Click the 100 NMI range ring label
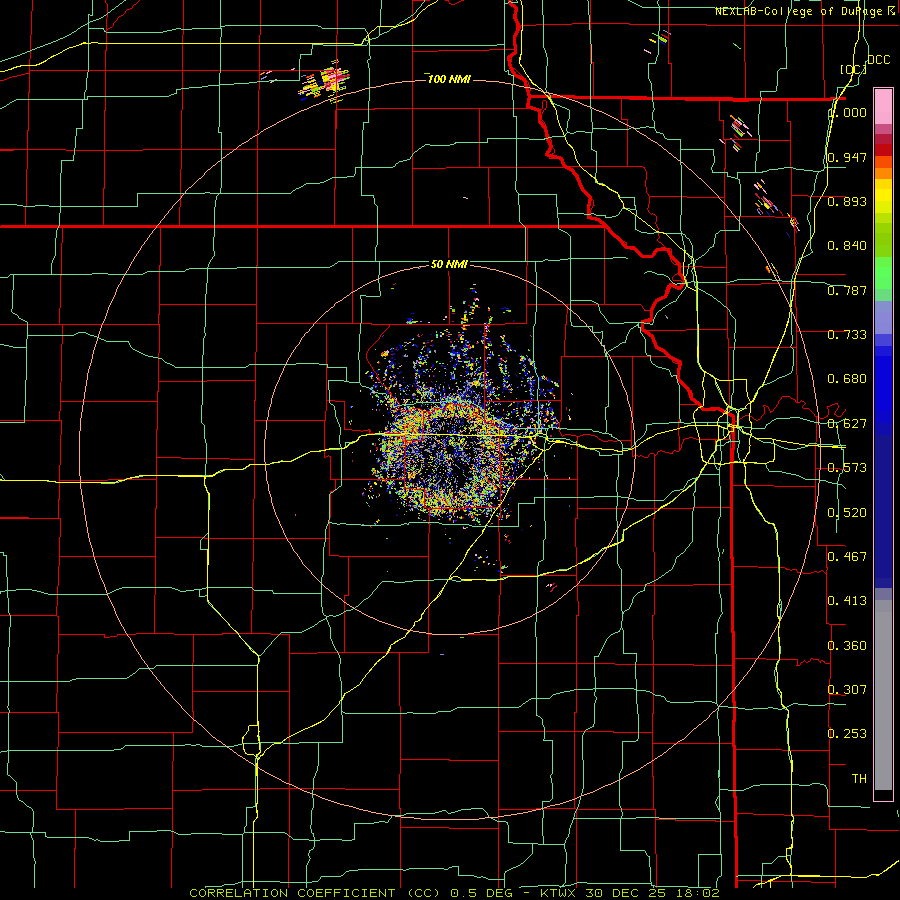The image size is (900, 900). (x=449, y=79)
